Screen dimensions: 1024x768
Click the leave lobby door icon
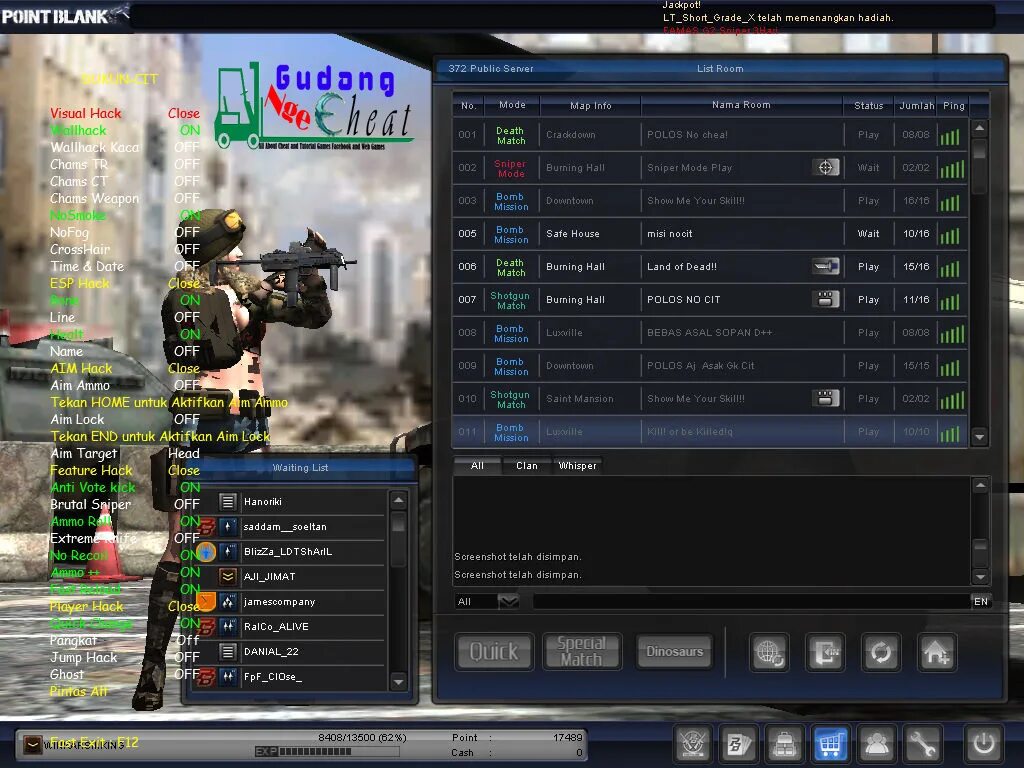pyautogui.click(x=825, y=652)
